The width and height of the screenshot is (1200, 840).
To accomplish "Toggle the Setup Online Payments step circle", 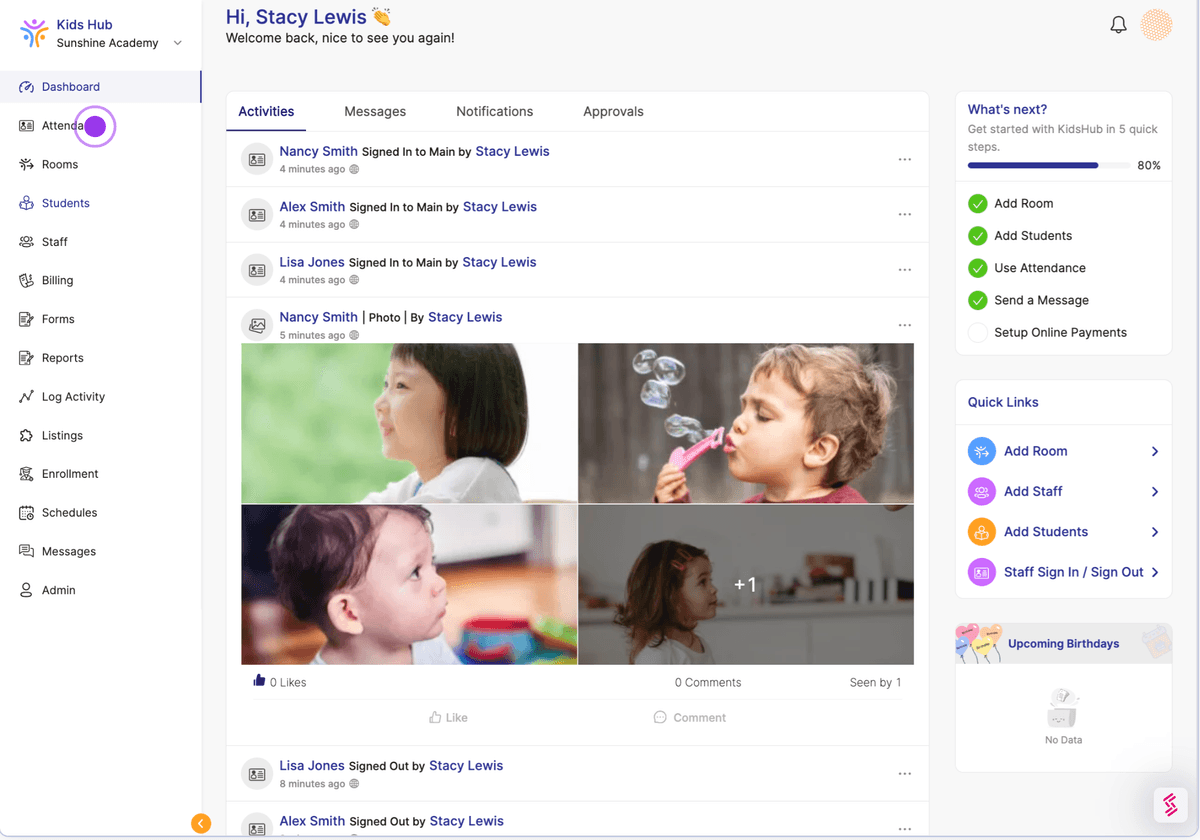I will pos(977,333).
